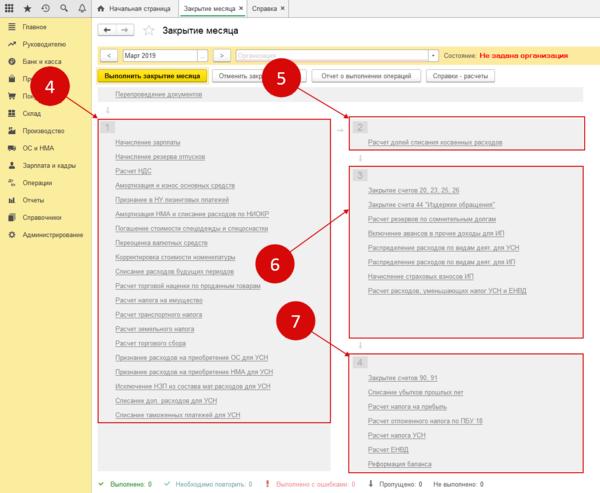
Task: Open Расчет НДС link
Action: [133, 171]
